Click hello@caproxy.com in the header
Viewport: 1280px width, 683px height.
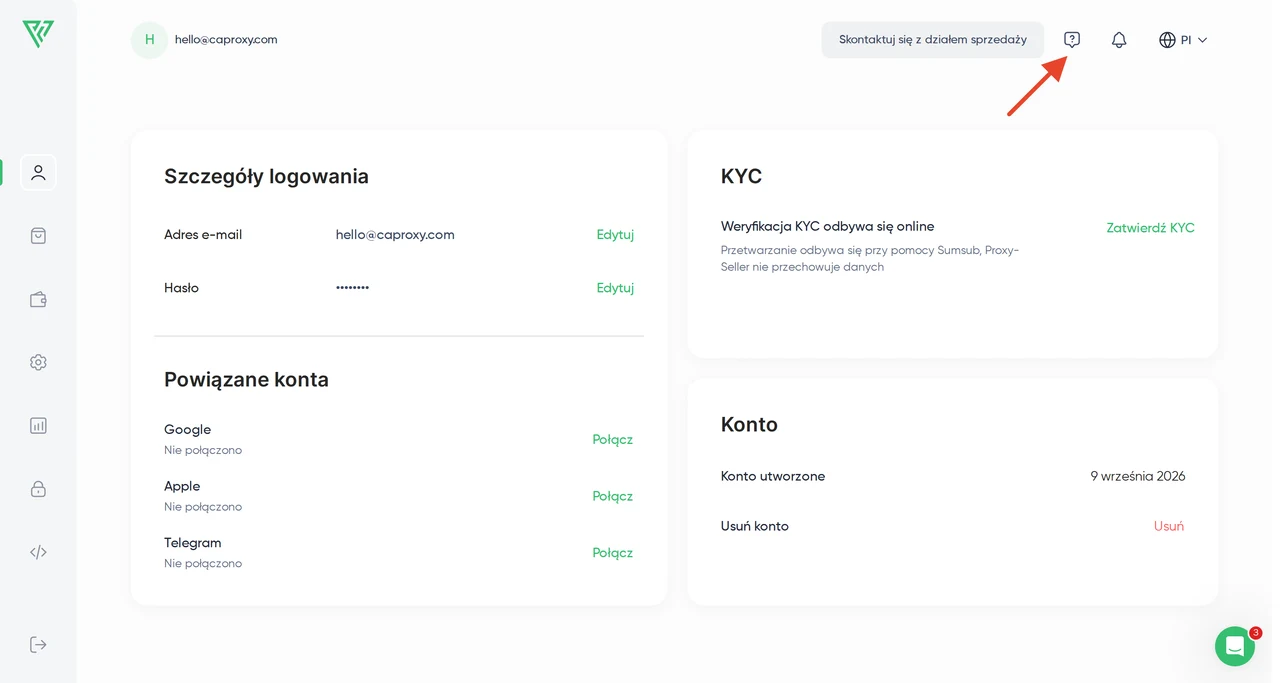(226, 40)
